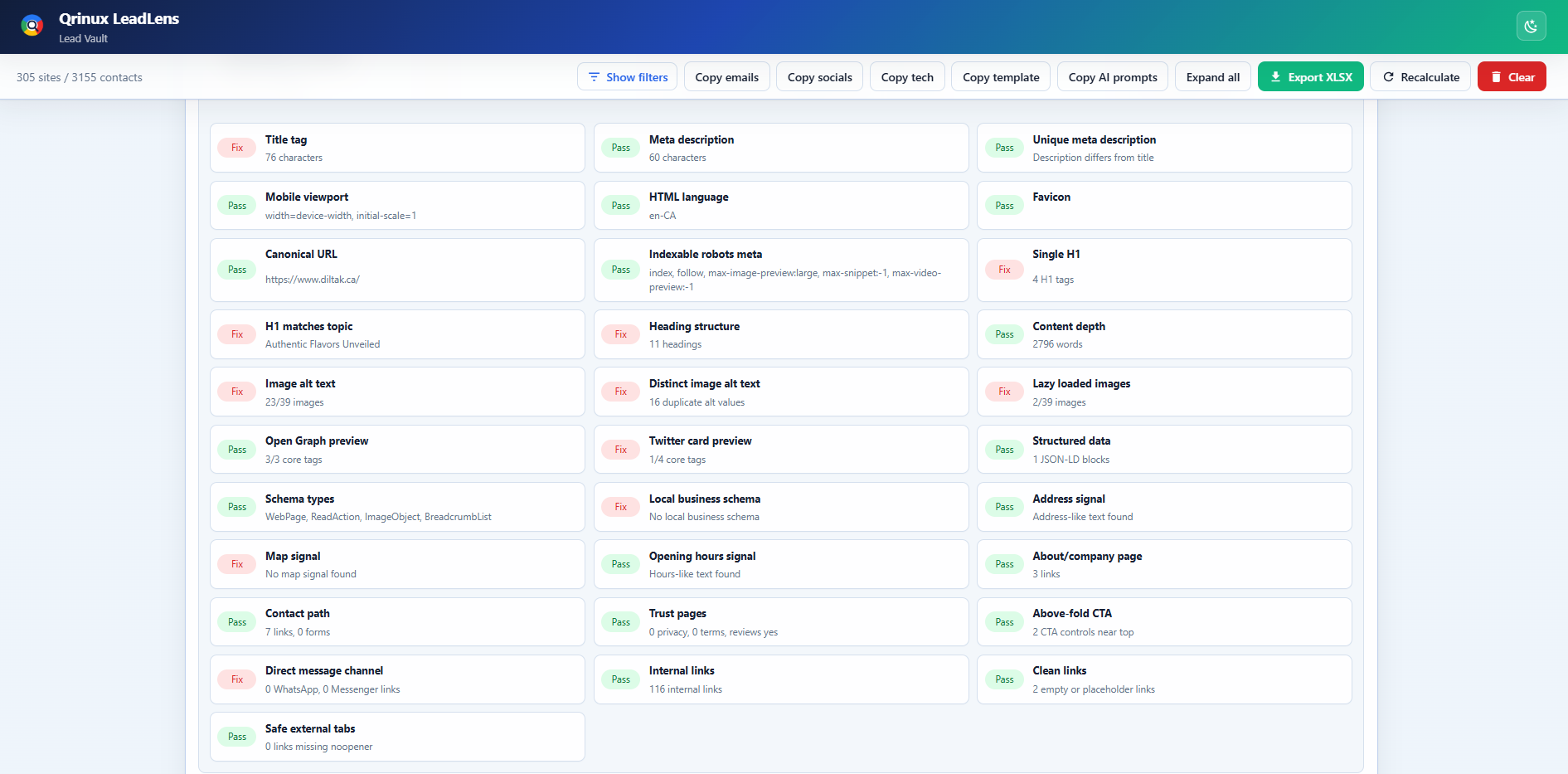This screenshot has height=774, width=1568.
Task: Click Pass badge on Favicon
Action: tap(1004, 206)
